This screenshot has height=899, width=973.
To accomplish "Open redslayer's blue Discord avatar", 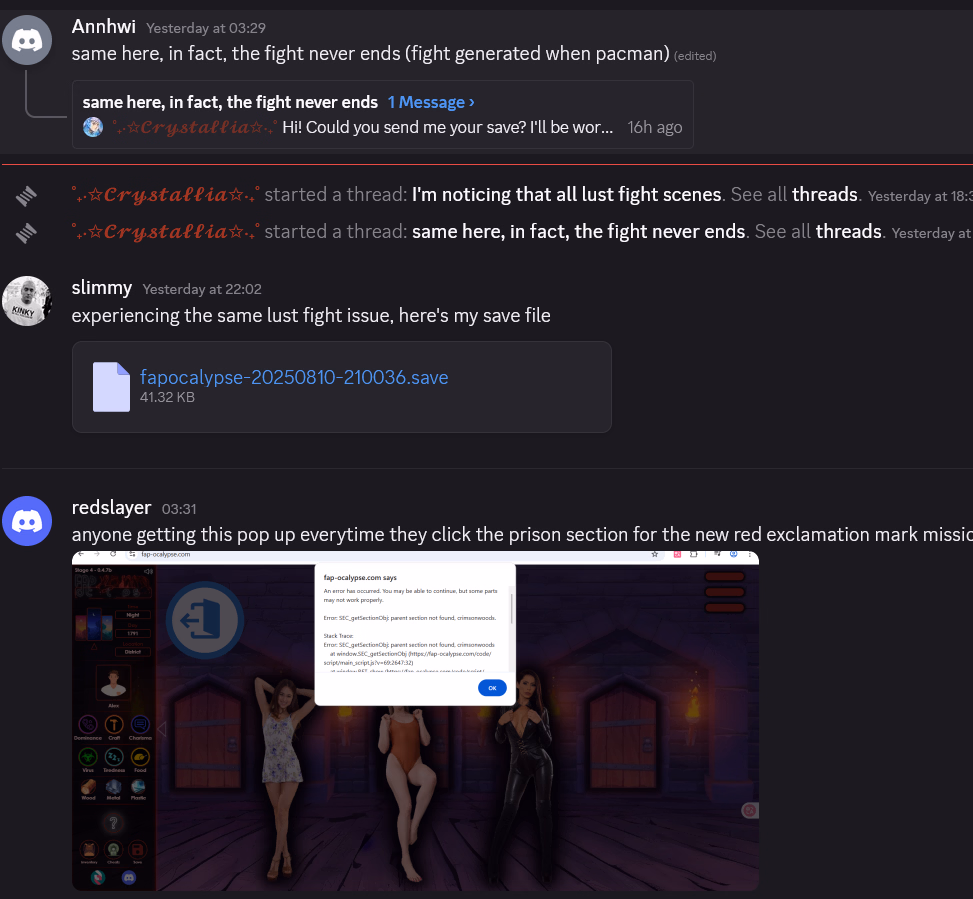I will point(27,521).
